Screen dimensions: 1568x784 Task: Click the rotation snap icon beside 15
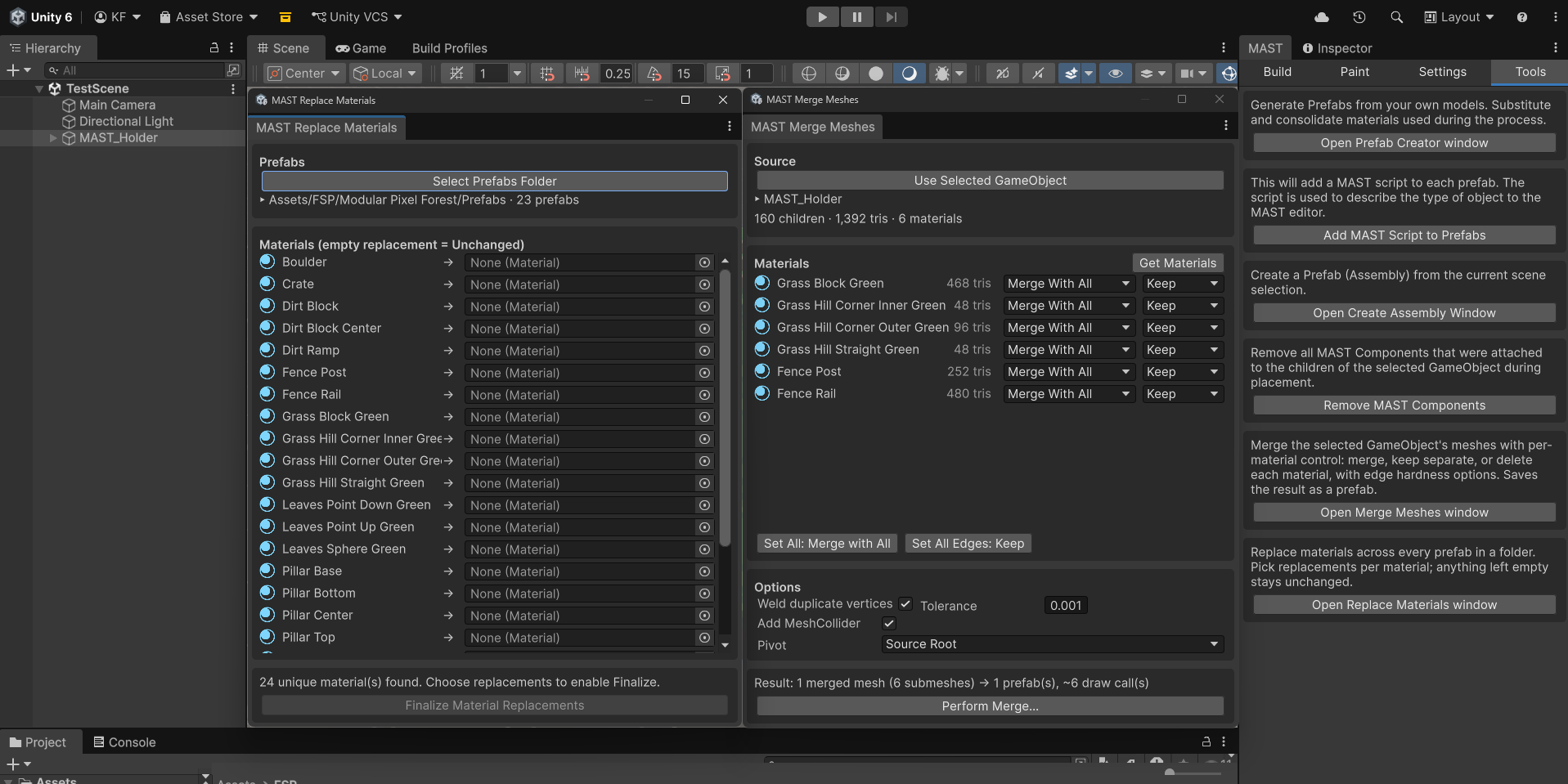pyautogui.click(x=654, y=74)
